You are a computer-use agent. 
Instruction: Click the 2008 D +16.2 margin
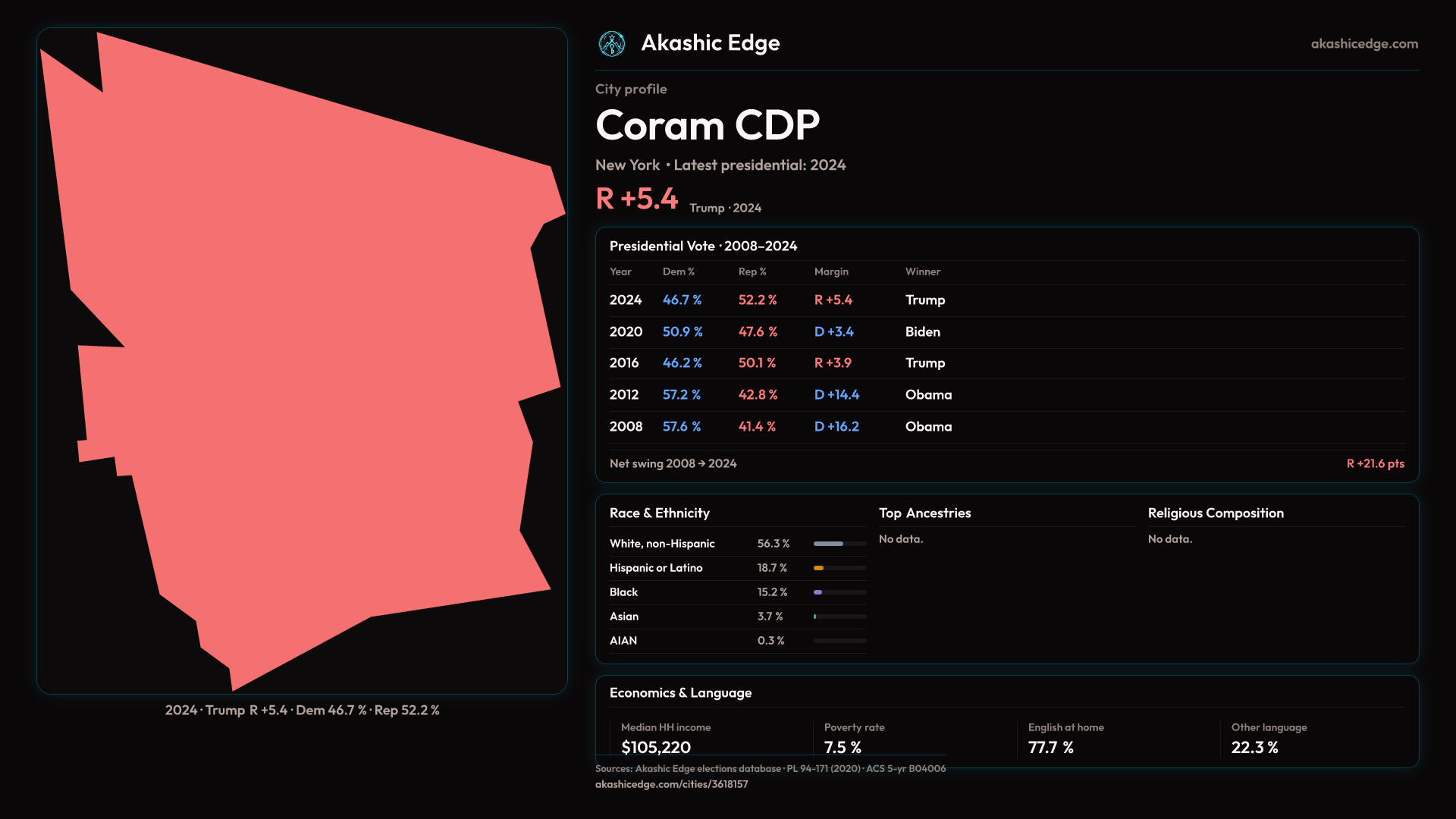[x=836, y=427]
